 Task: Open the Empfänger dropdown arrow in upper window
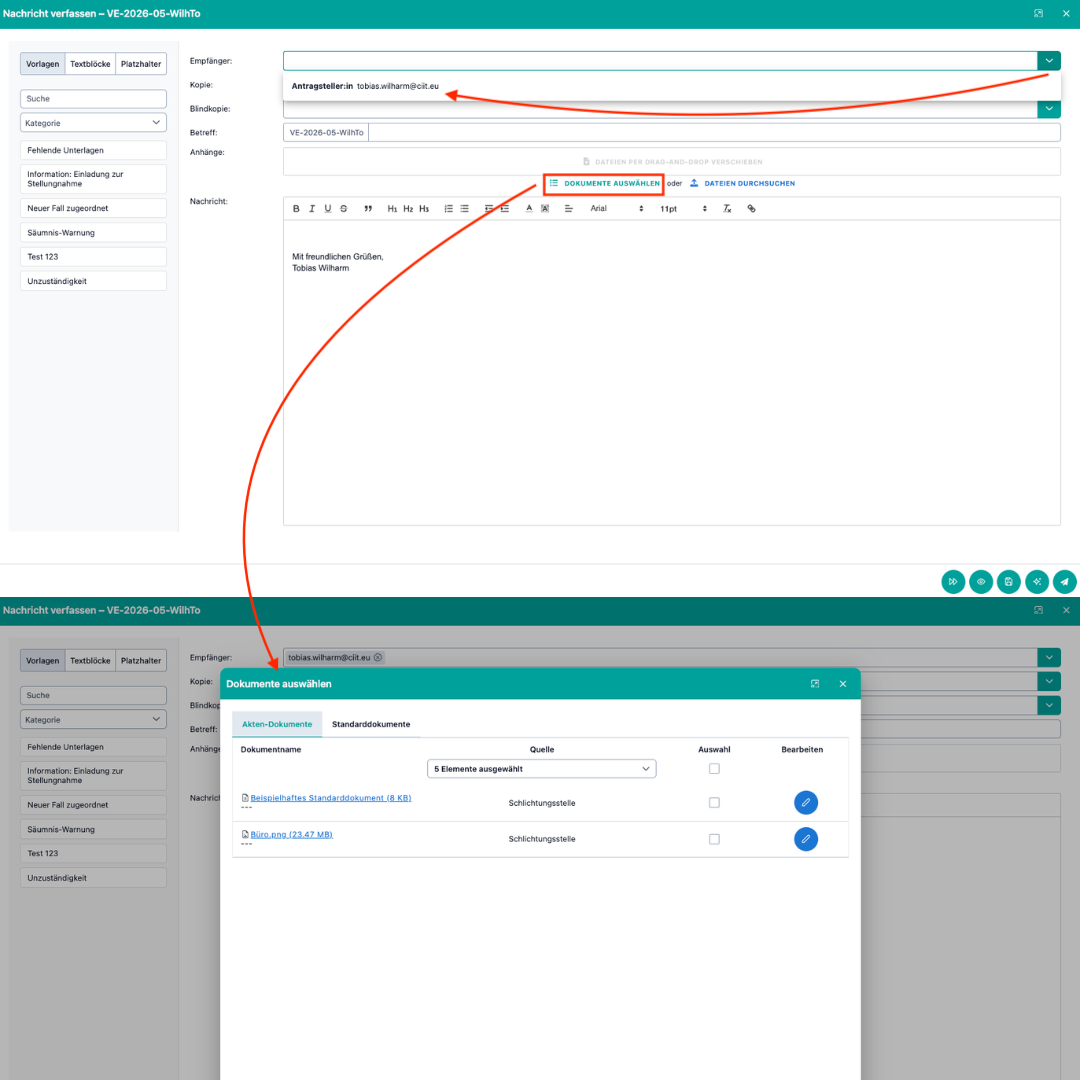pos(1049,61)
